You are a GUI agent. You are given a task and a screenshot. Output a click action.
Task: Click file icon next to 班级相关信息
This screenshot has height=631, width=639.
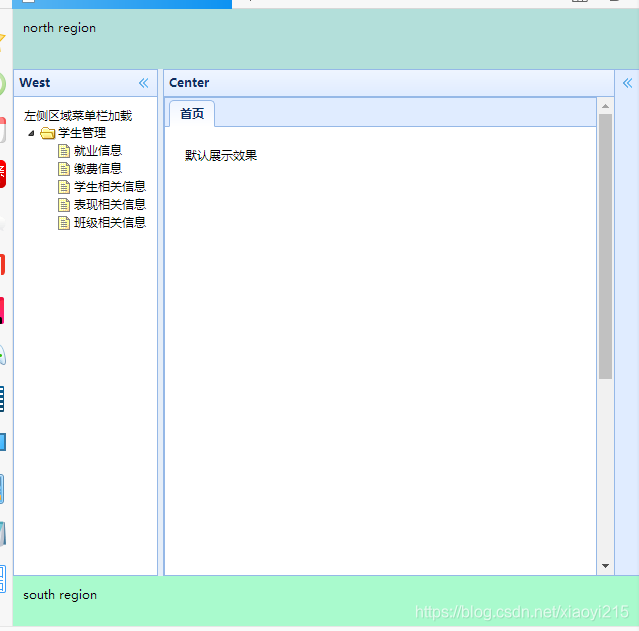coord(64,223)
